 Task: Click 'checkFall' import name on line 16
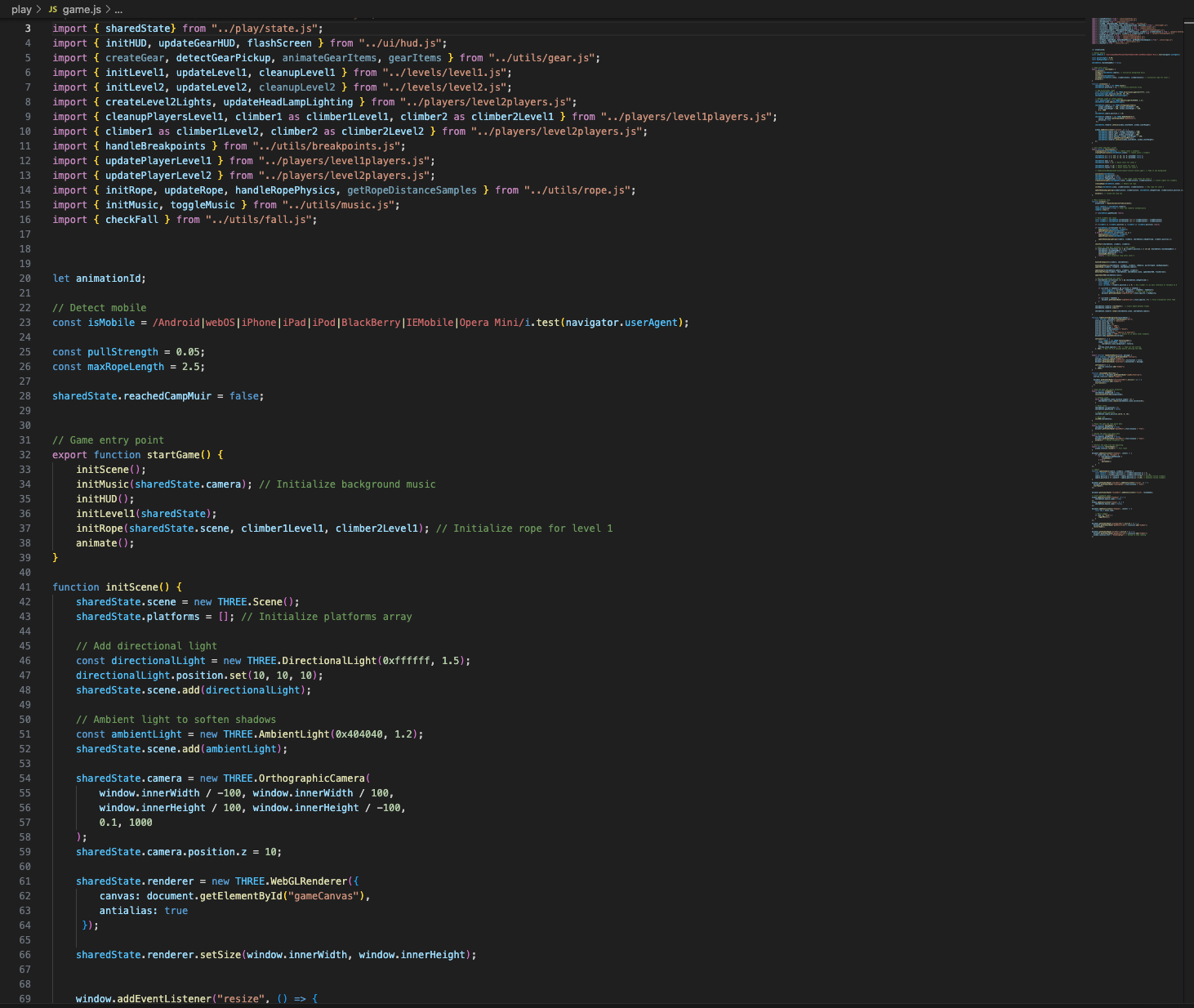tap(132, 220)
